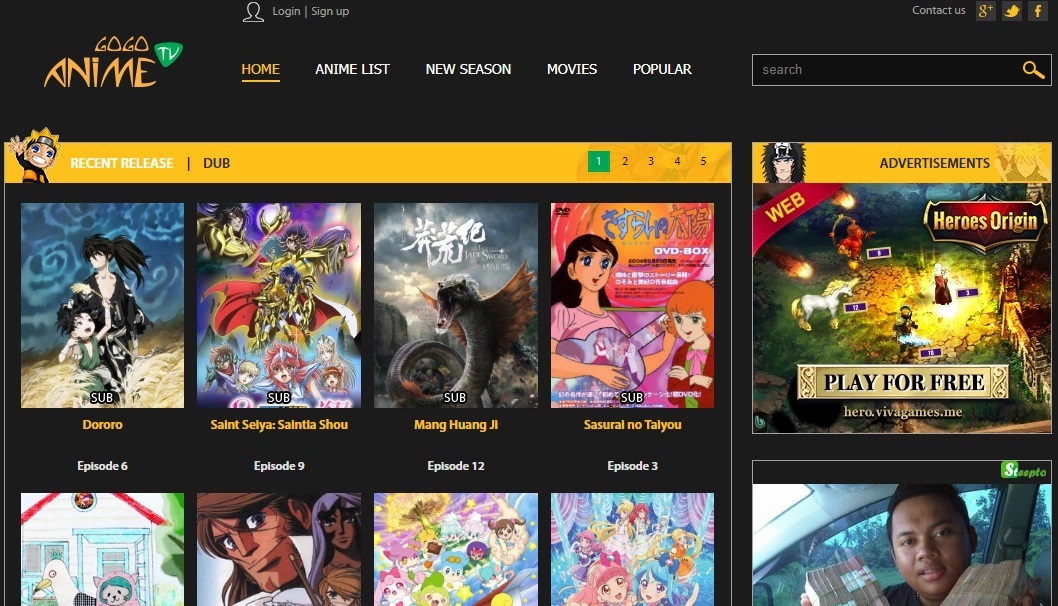Open the Sasurai no Taiyou poster
The height and width of the screenshot is (606, 1058).
pos(632,305)
